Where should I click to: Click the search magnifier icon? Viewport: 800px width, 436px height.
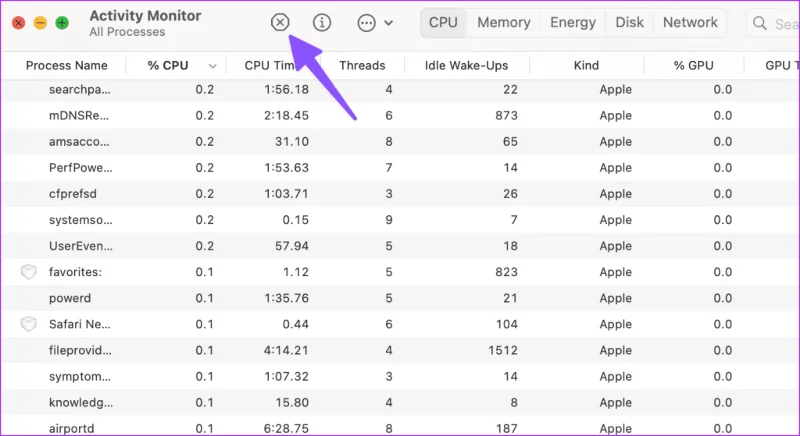pyautogui.click(x=760, y=23)
